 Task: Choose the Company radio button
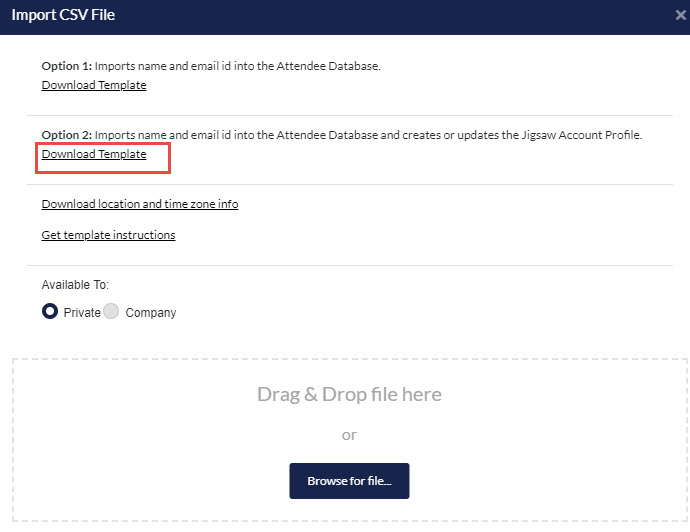click(x=111, y=312)
